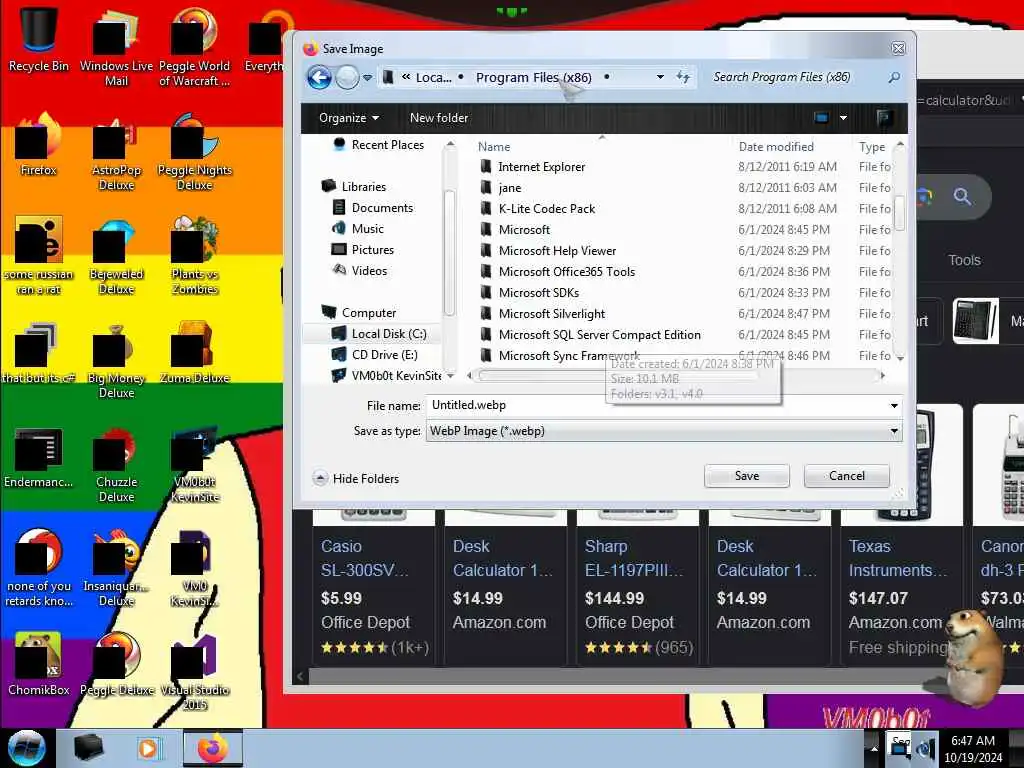Image resolution: width=1024 pixels, height=768 pixels.
Task: Sort by the Type column header
Action: [x=872, y=147]
